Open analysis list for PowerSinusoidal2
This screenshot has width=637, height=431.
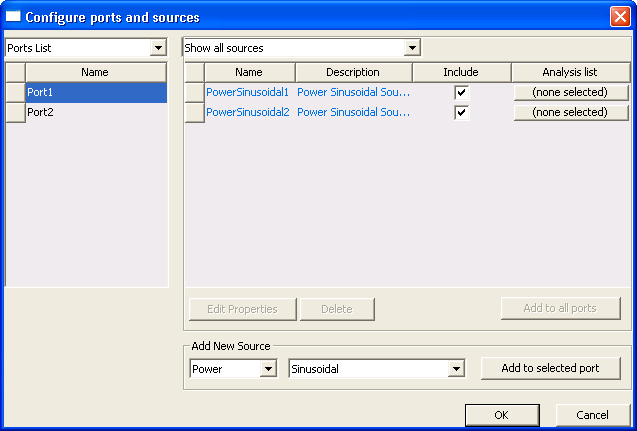tap(570, 113)
